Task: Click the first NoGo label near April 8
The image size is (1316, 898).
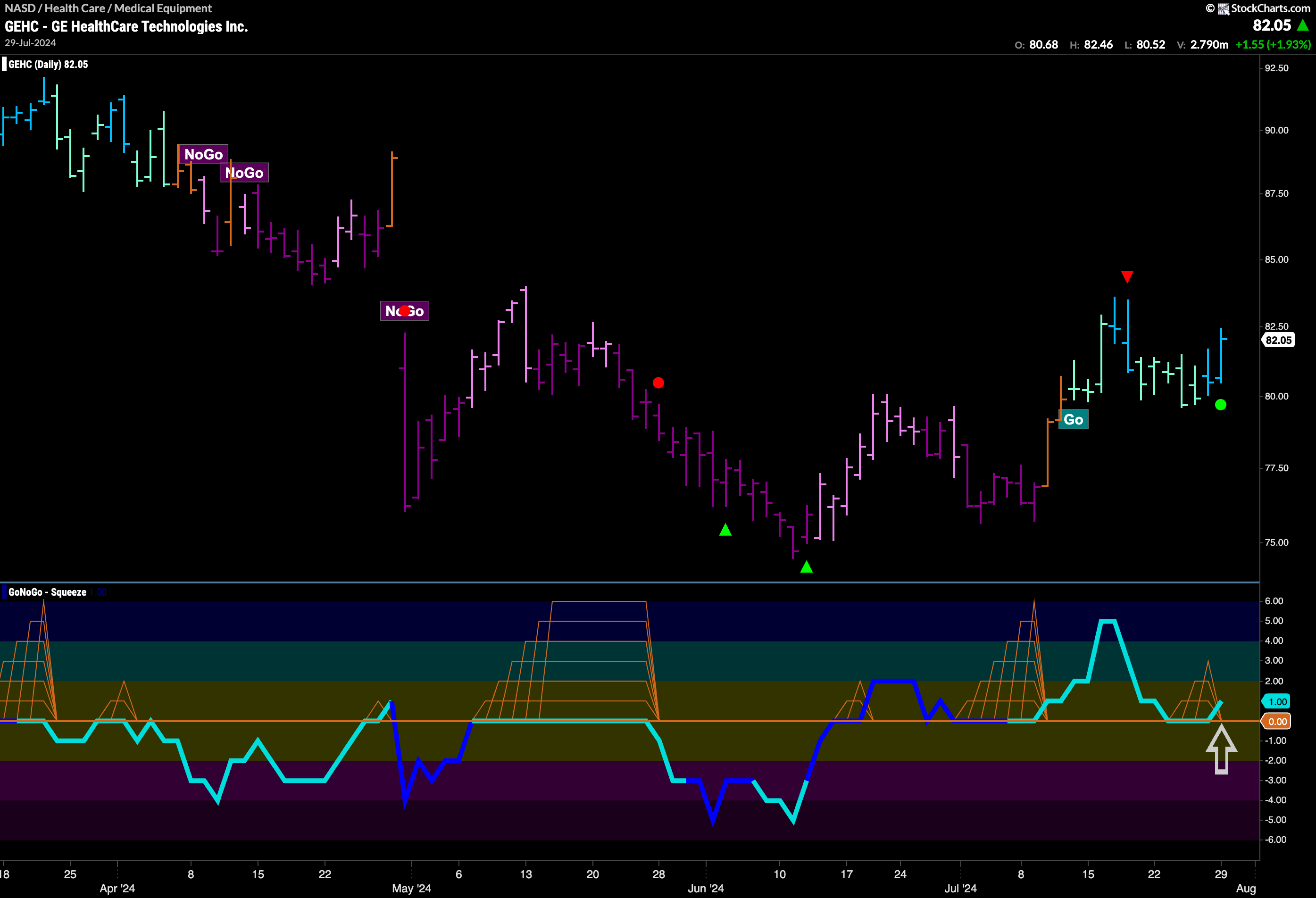Action: pyautogui.click(x=203, y=154)
